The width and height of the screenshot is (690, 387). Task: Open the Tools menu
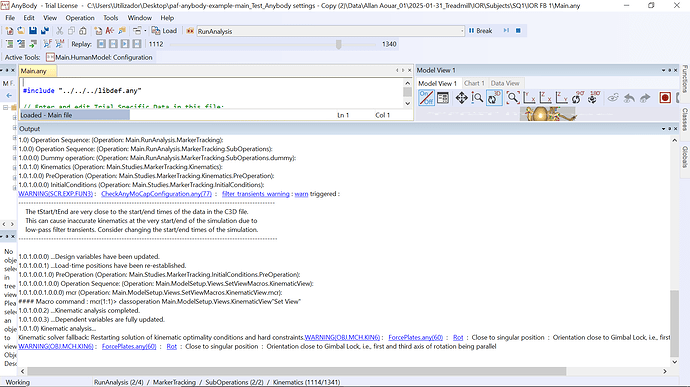[110, 18]
